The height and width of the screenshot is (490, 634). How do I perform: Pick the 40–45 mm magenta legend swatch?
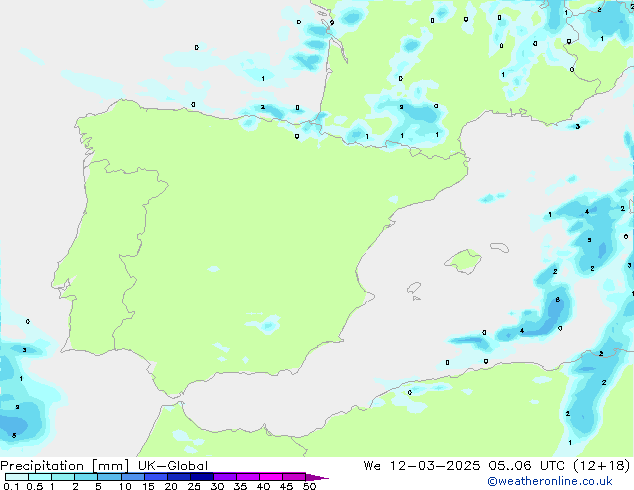(271, 477)
